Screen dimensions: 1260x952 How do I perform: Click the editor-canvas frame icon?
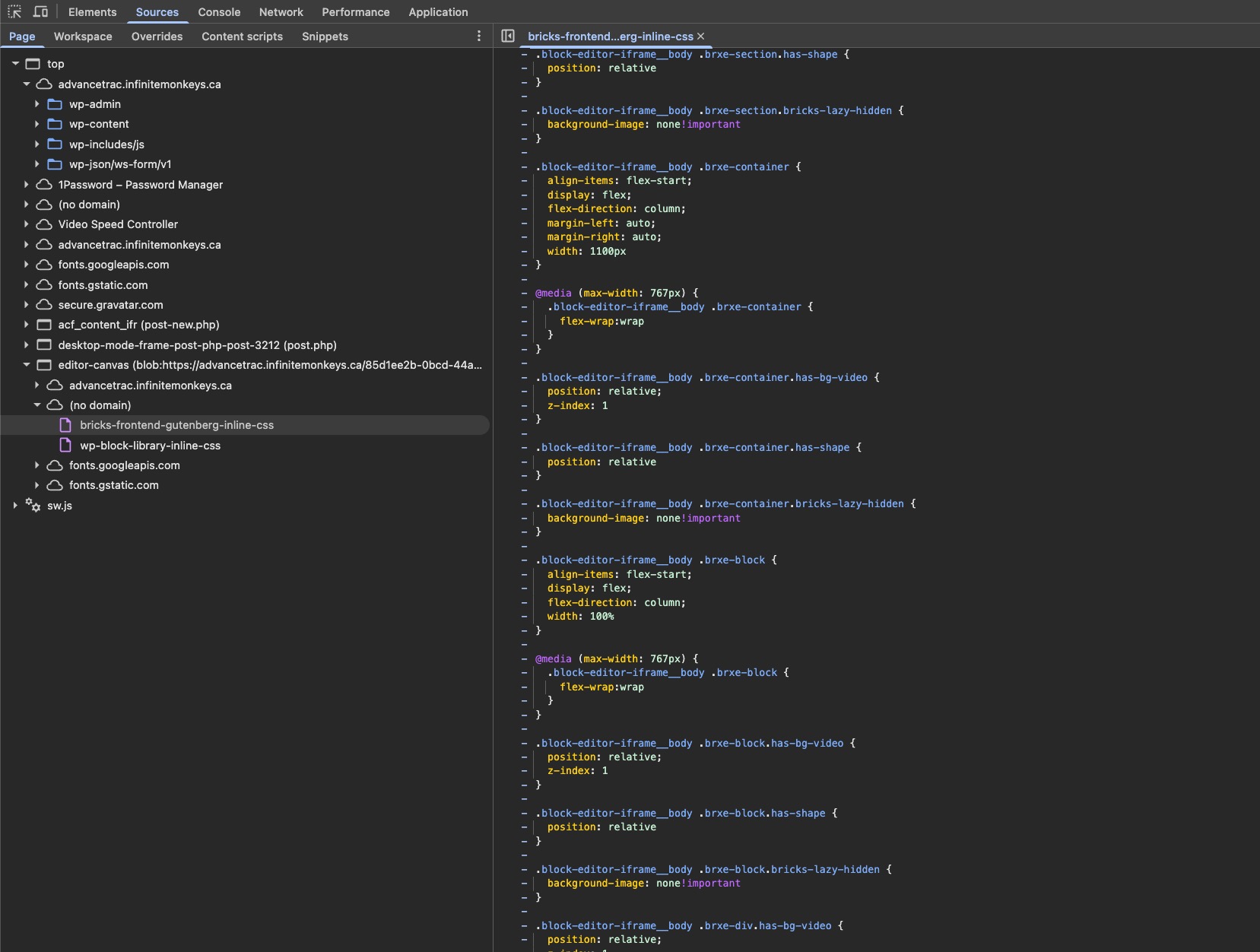click(x=44, y=365)
